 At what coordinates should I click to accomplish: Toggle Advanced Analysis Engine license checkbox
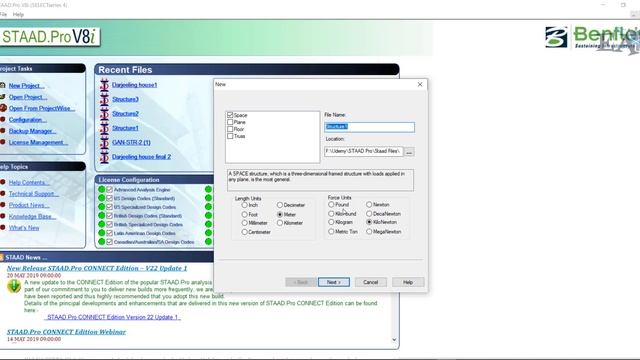point(109,189)
